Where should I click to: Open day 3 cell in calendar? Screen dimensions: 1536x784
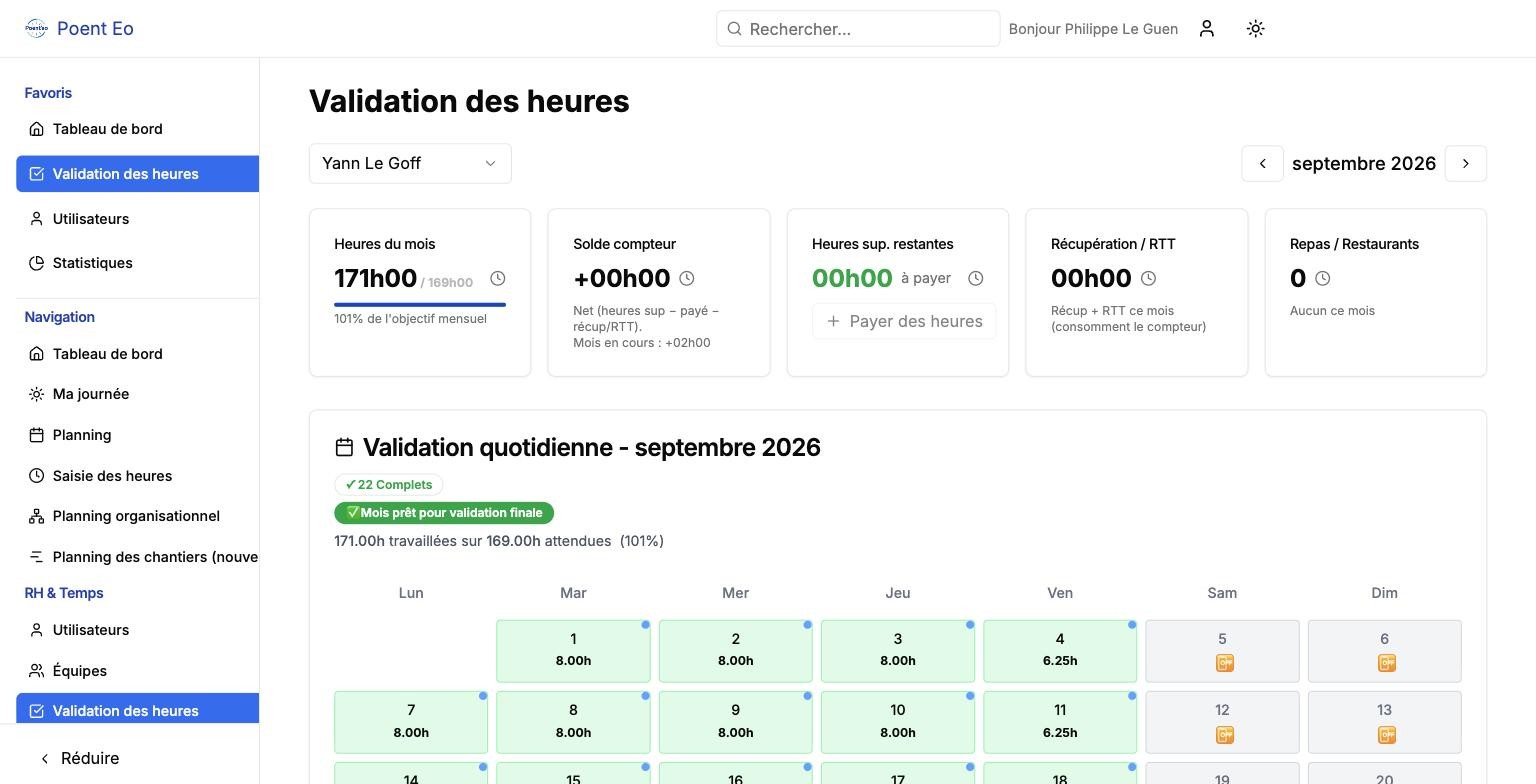click(898, 651)
